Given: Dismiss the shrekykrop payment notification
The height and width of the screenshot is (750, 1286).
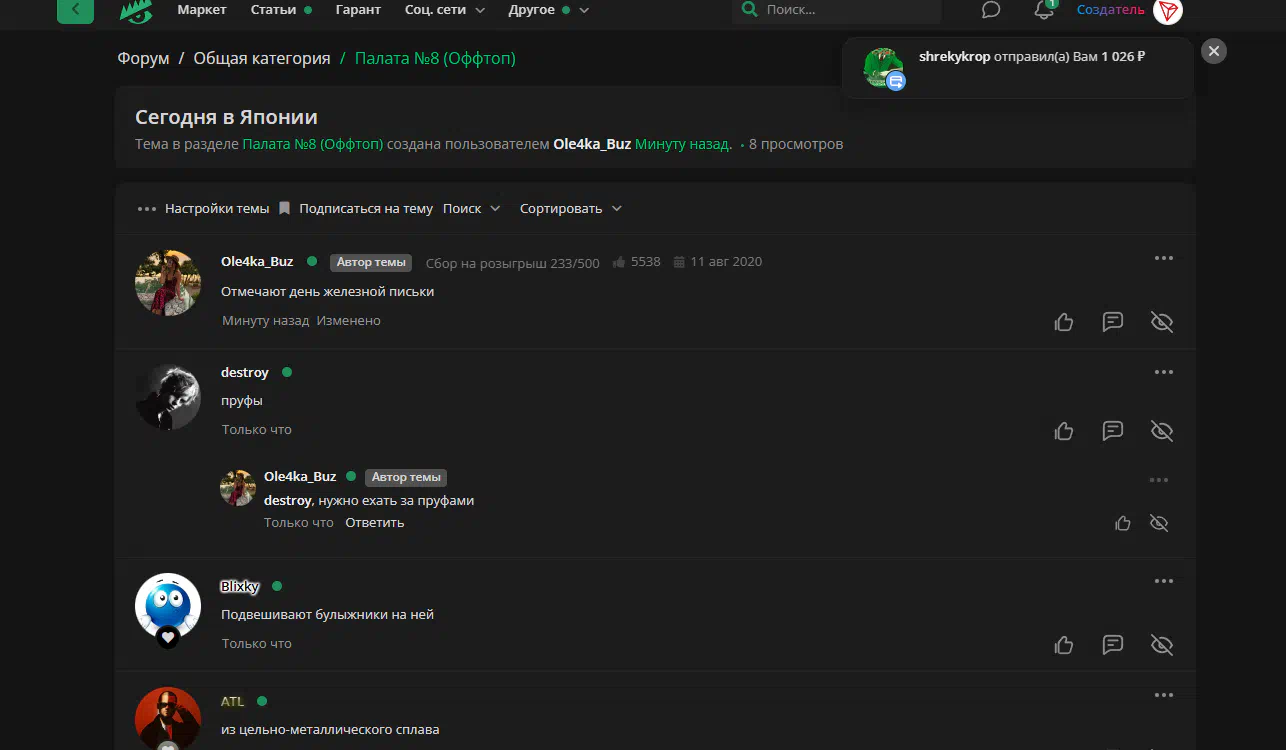Looking at the screenshot, I should point(1213,51).
